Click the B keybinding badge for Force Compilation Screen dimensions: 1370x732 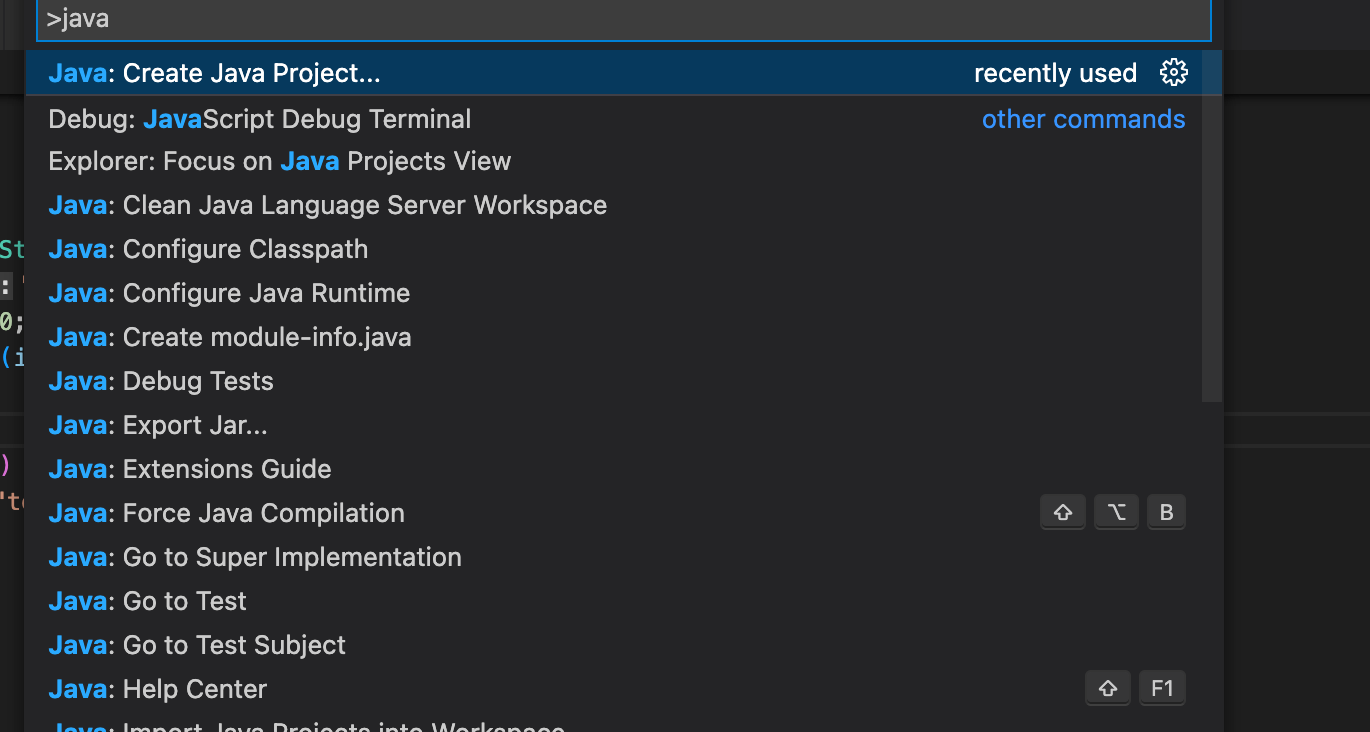click(1166, 513)
